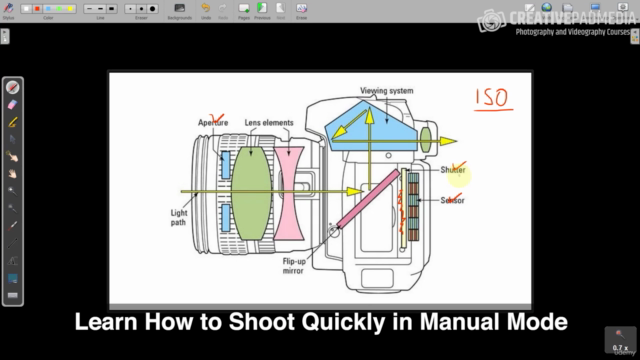Select the Eraser tool in palette
This screenshot has width=640, height=360.
[x=13, y=105]
